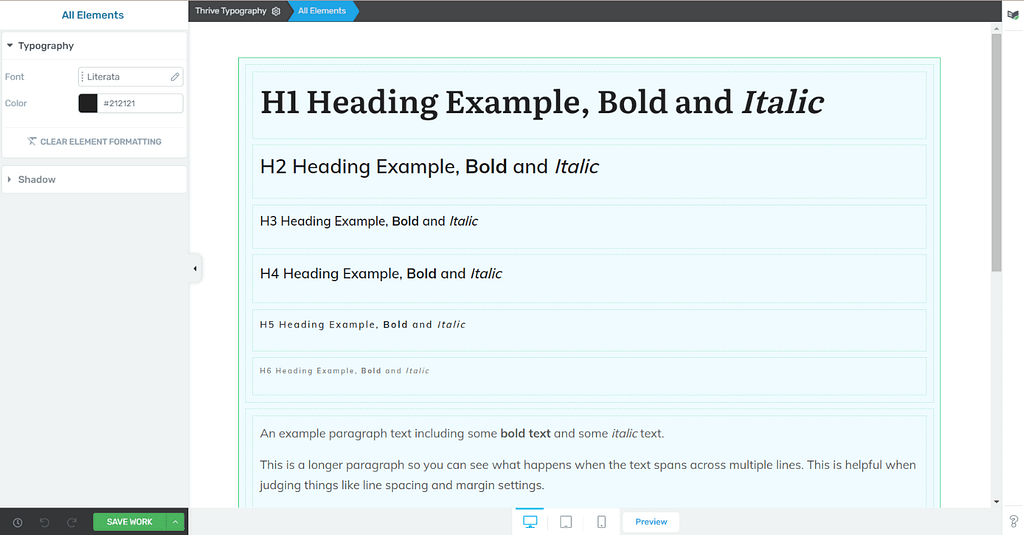The height and width of the screenshot is (535, 1024).
Task: Click the 'This is a longer paragraph' text
Action: point(588,475)
